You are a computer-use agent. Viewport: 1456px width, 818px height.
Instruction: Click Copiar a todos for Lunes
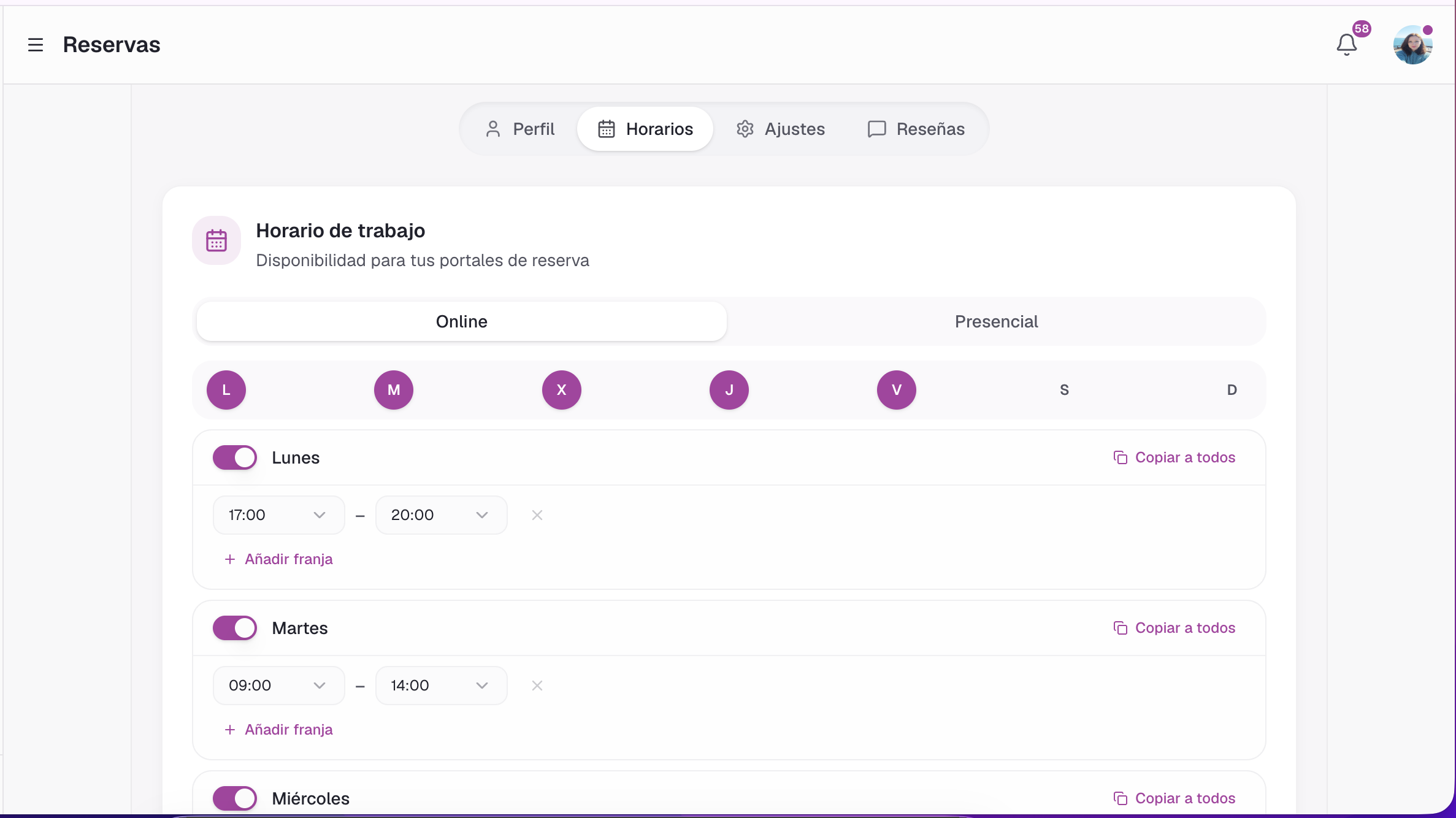coord(1174,457)
